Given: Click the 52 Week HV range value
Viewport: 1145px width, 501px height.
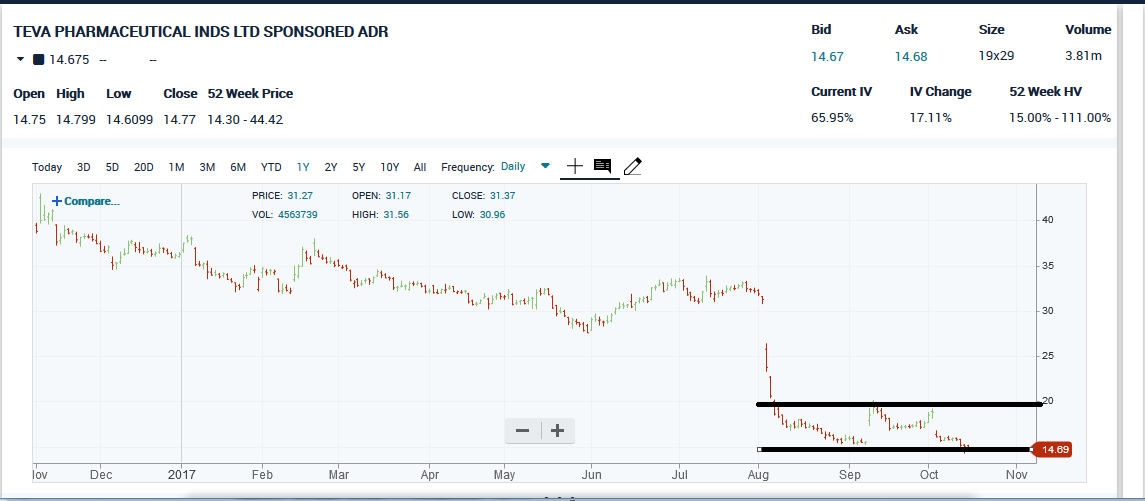Looking at the screenshot, I should [x=1060, y=118].
